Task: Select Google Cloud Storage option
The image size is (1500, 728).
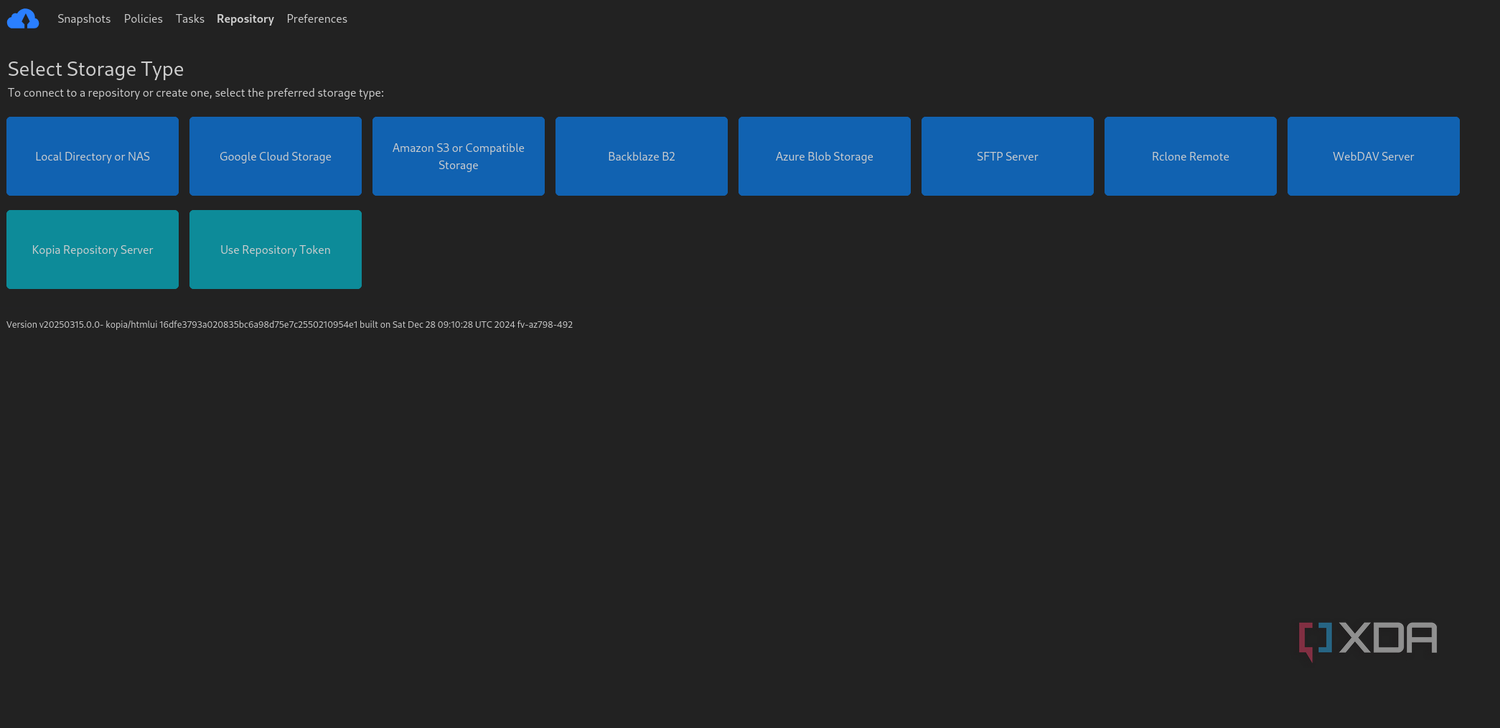Action: (x=276, y=156)
